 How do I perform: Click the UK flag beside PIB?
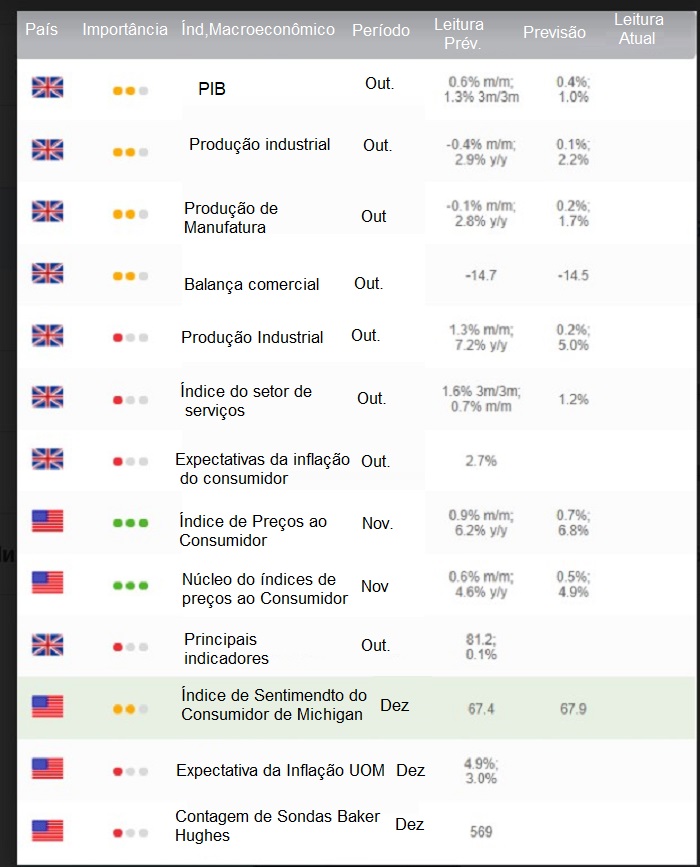48,87
